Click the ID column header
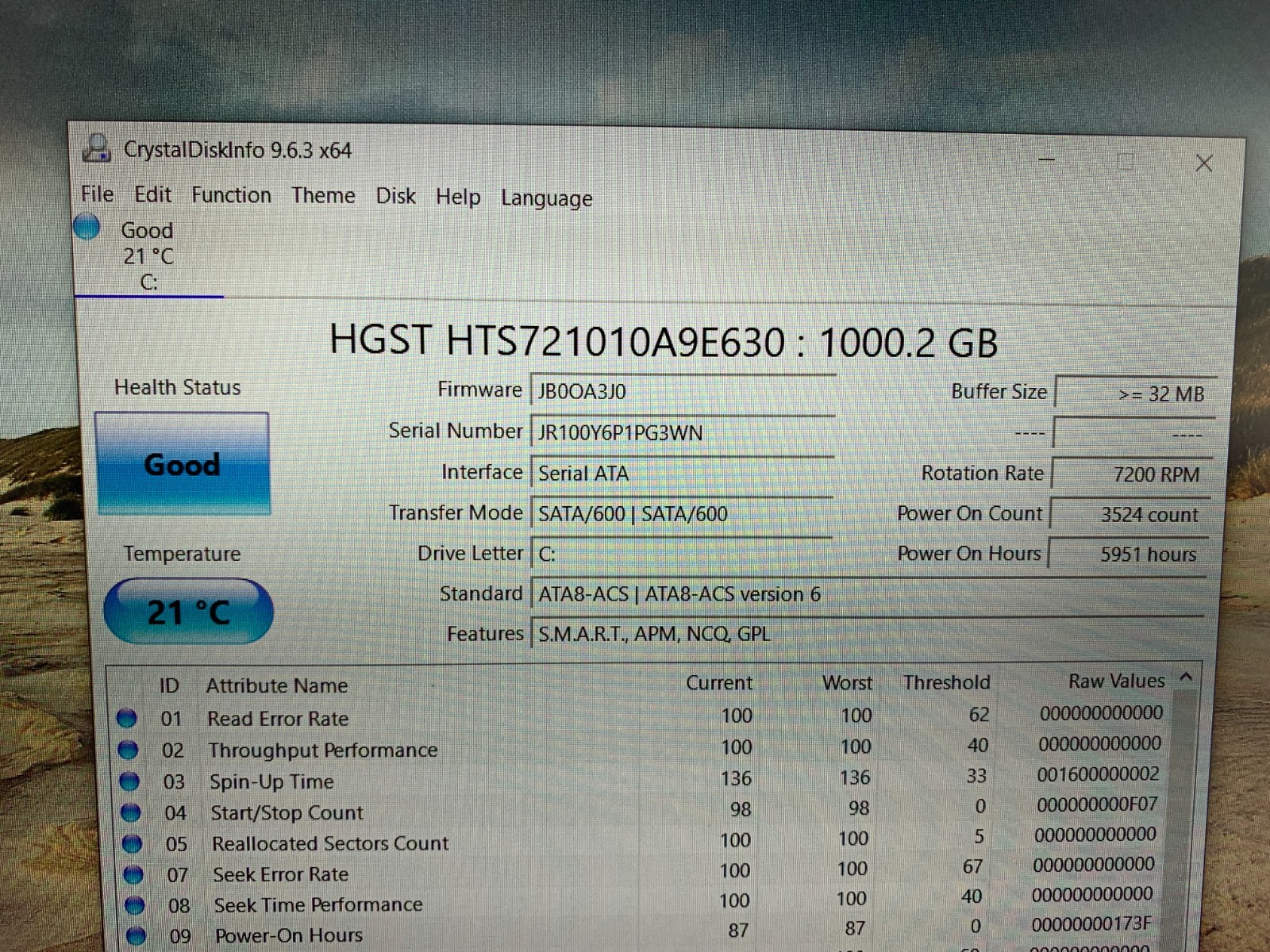This screenshot has height=952, width=1270. pyautogui.click(x=169, y=685)
